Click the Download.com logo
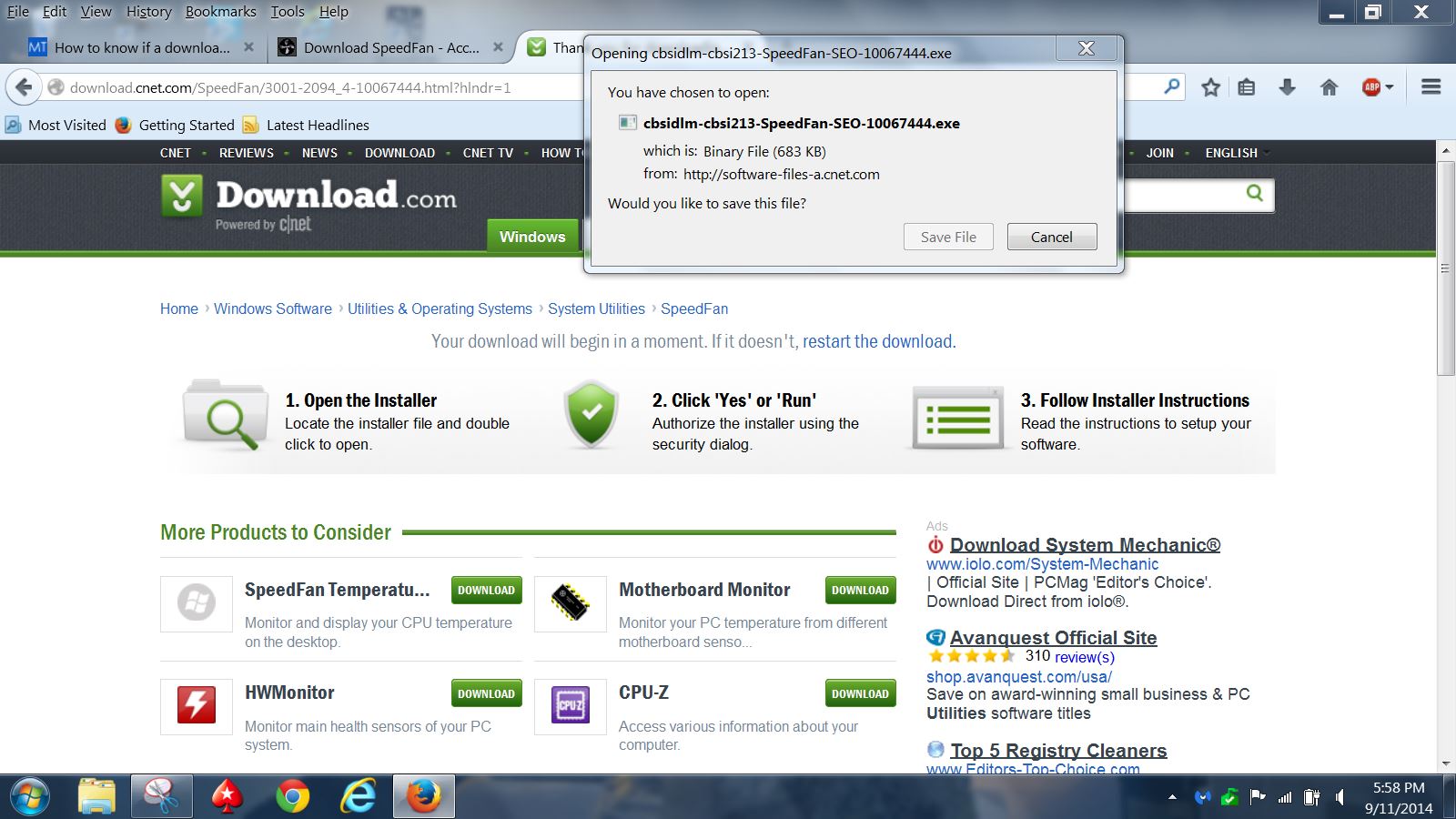 [309, 201]
